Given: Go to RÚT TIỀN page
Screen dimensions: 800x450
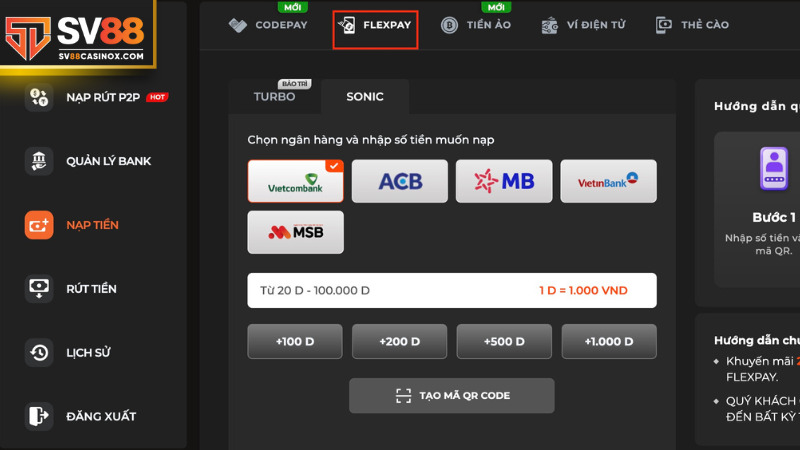Looking at the screenshot, I should click(71, 289).
